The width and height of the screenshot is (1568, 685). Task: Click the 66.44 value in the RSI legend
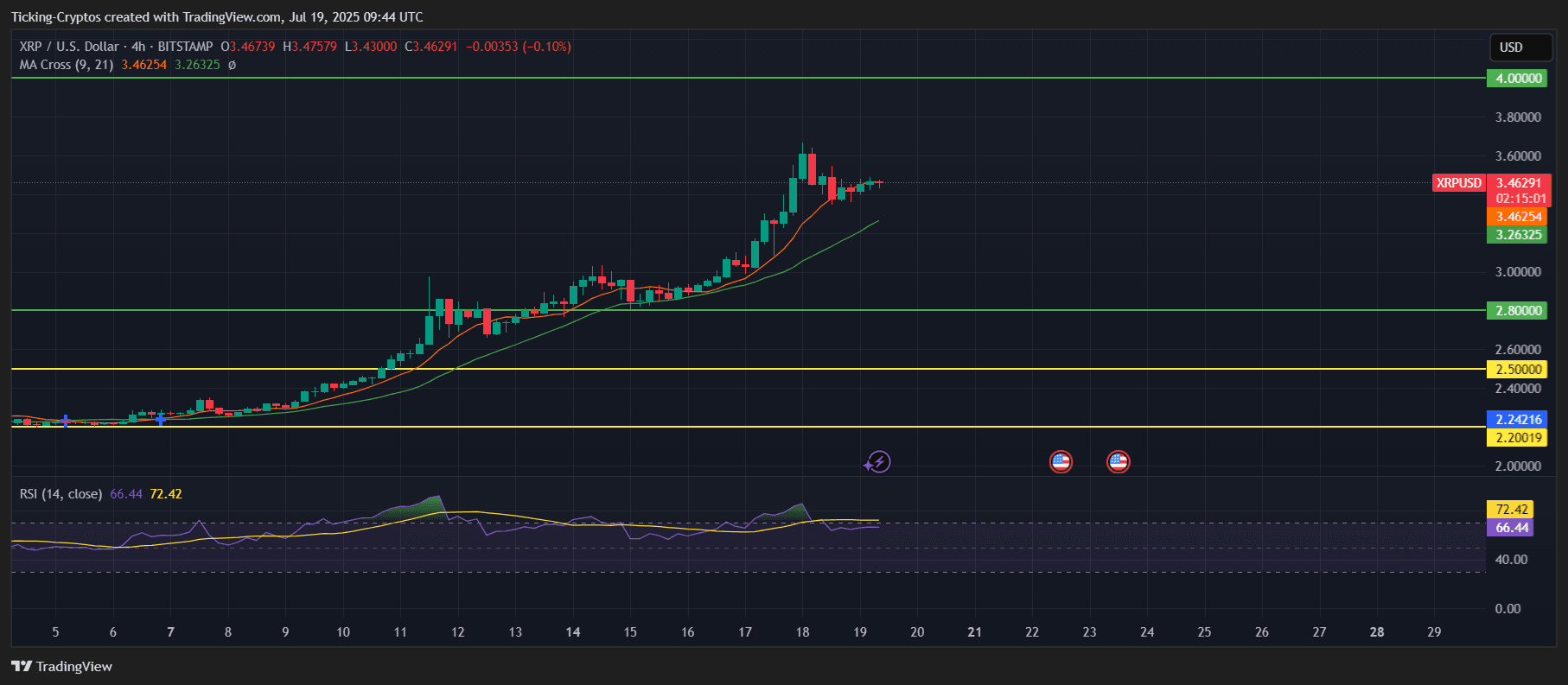click(x=126, y=494)
